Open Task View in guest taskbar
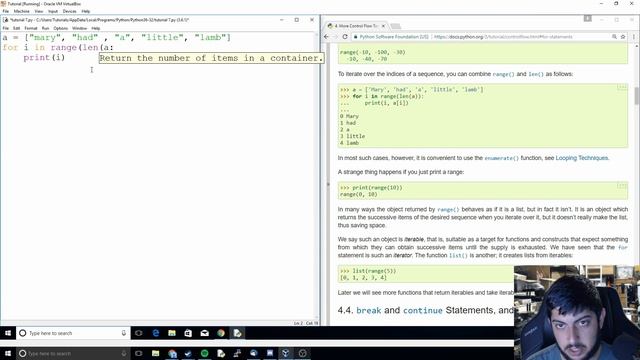This screenshot has width=640, height=360. coord(139,333)
